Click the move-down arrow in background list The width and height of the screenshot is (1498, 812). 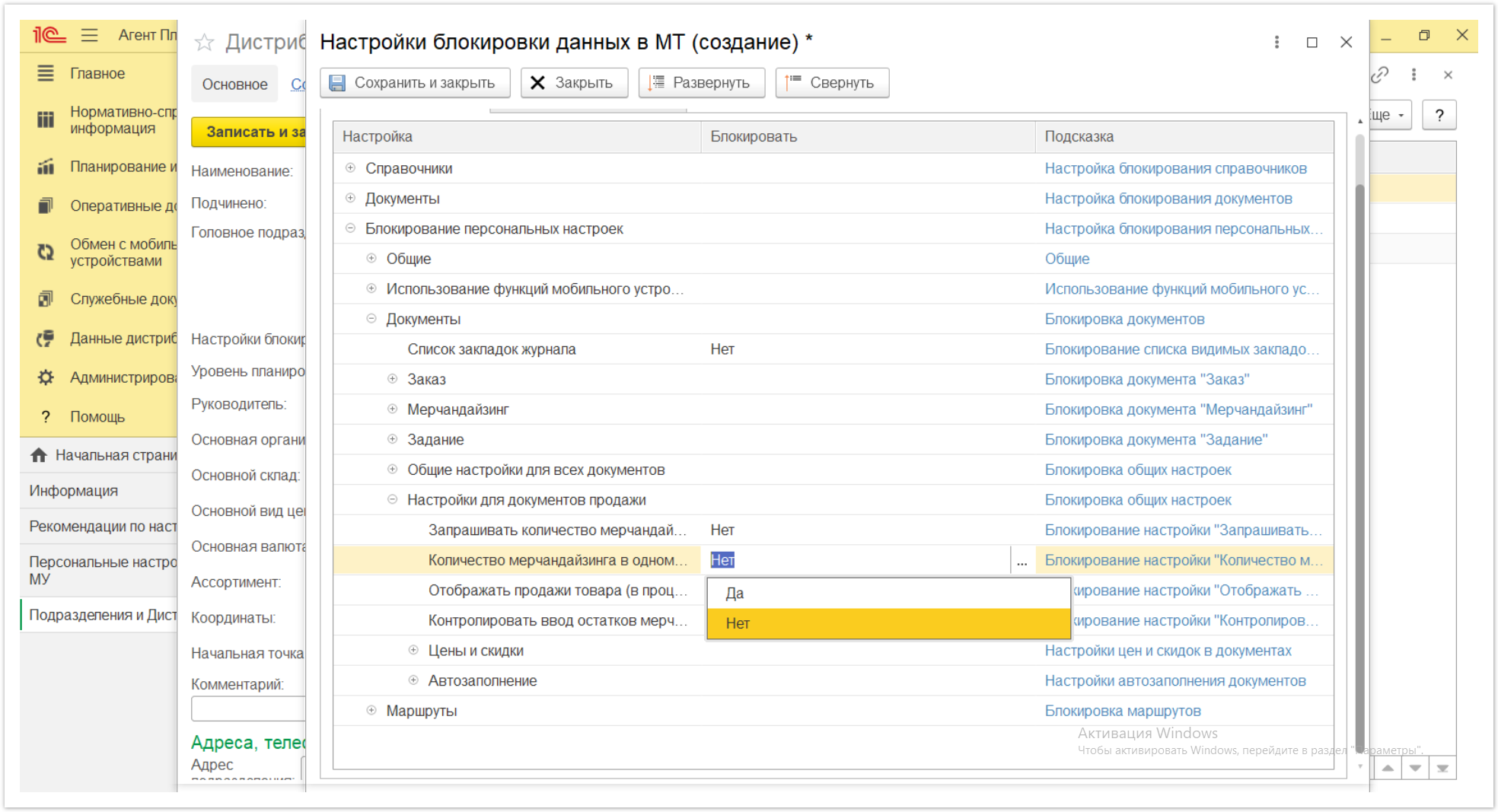click(x=1414, y=768)
